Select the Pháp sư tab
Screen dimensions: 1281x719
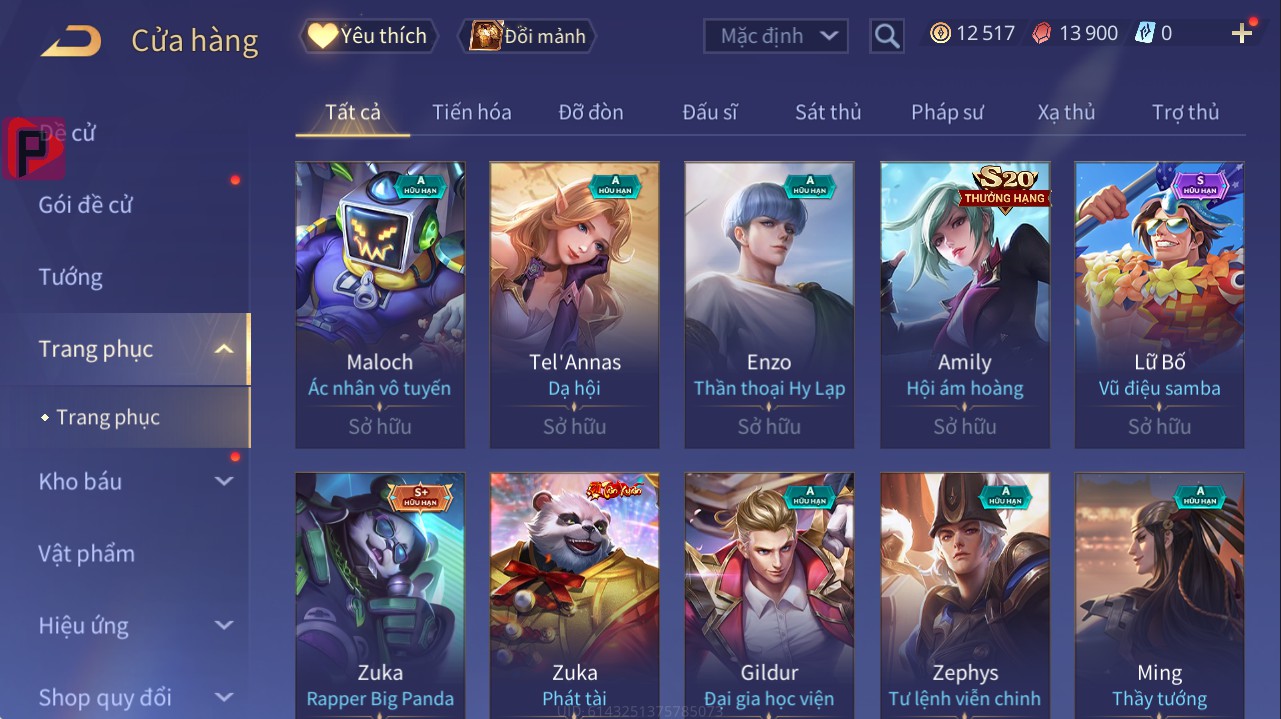click(x=947, y=112)
